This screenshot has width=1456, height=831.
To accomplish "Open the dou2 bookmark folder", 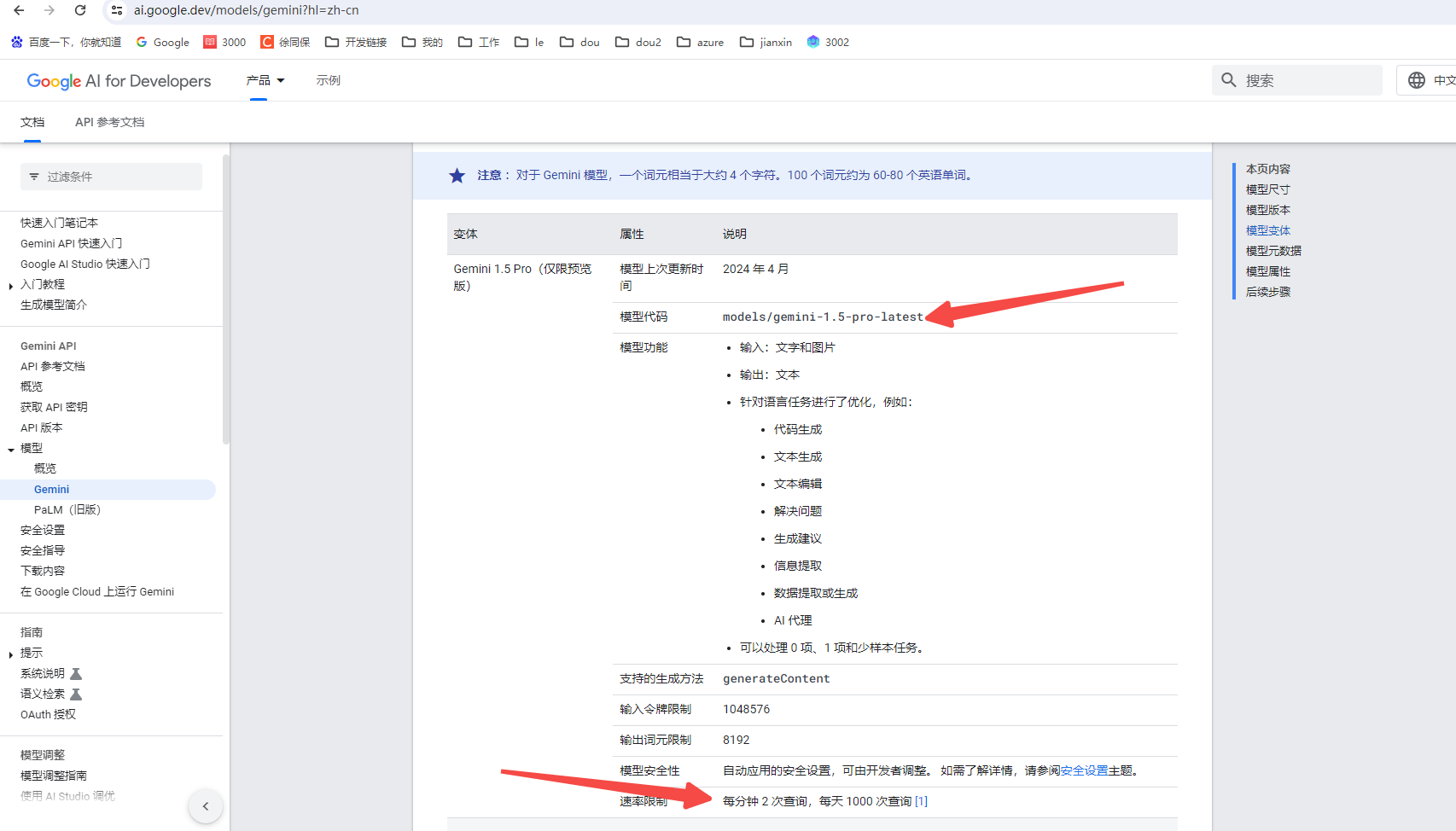I will click(x=638, y=42).
